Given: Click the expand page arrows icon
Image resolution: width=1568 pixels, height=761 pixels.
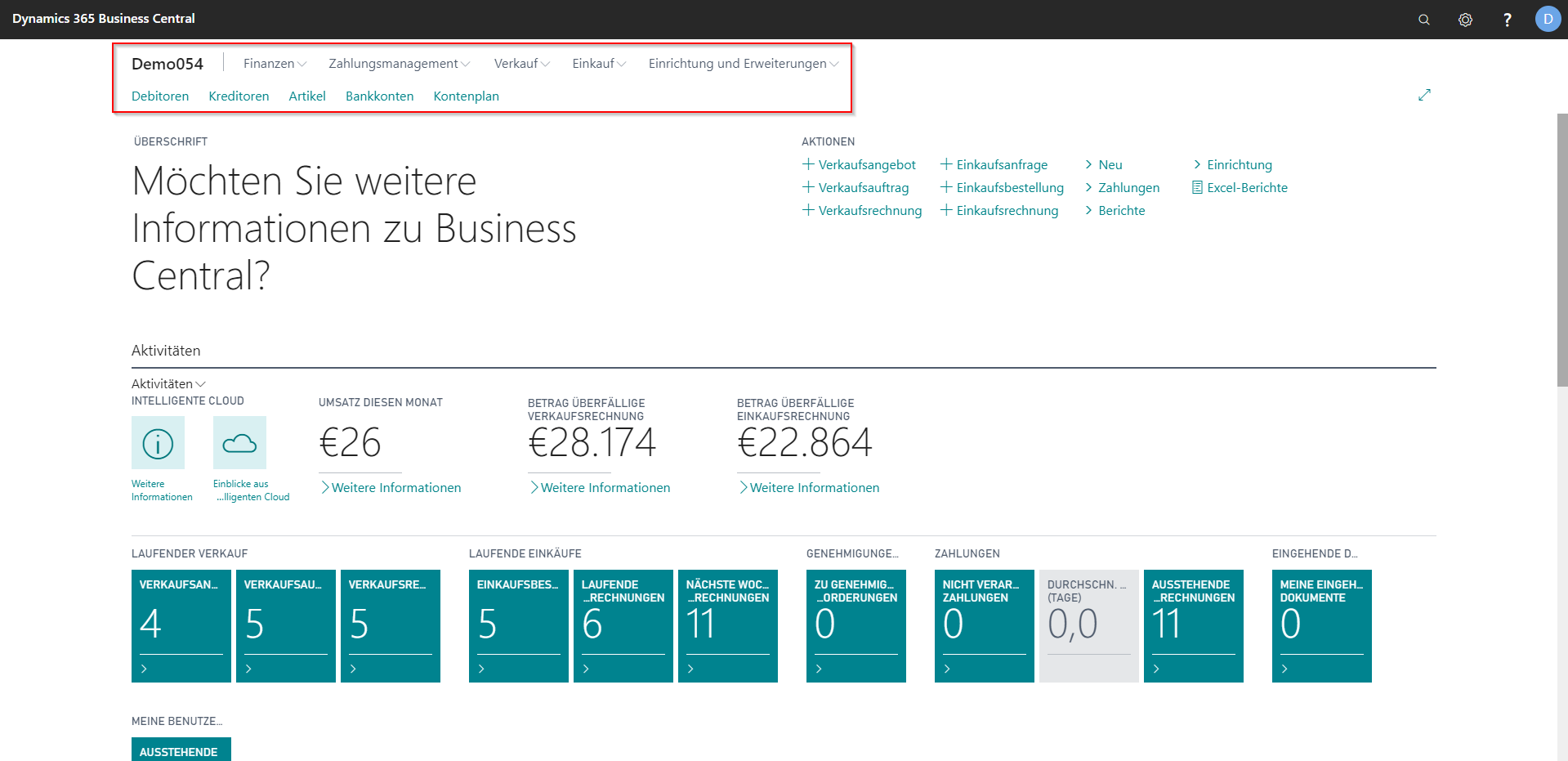Looking at the screenshot, I should click(x=1424, y=95).
